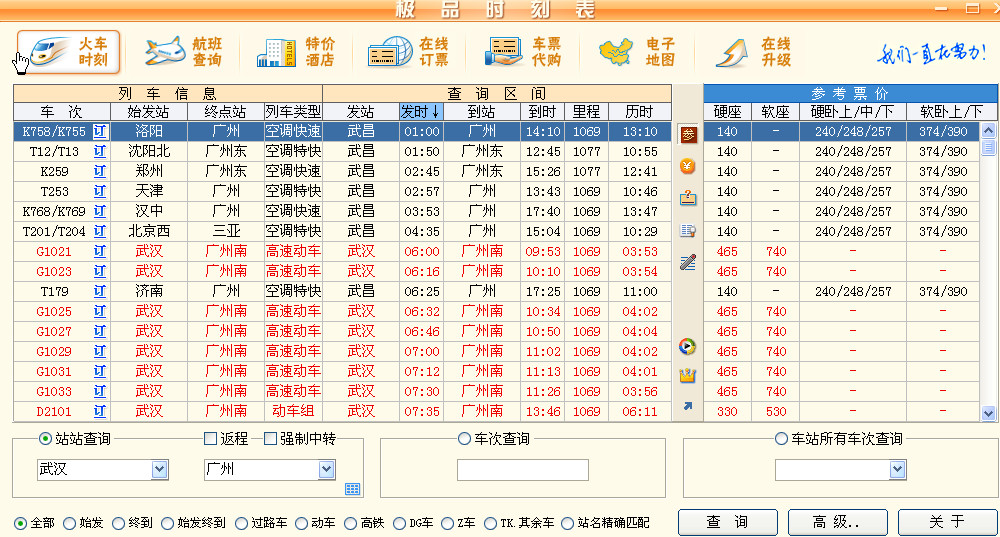Screen dimensions: 1000x537
Task: Click the 高级.. advanced button
Action: coord(837,522)
